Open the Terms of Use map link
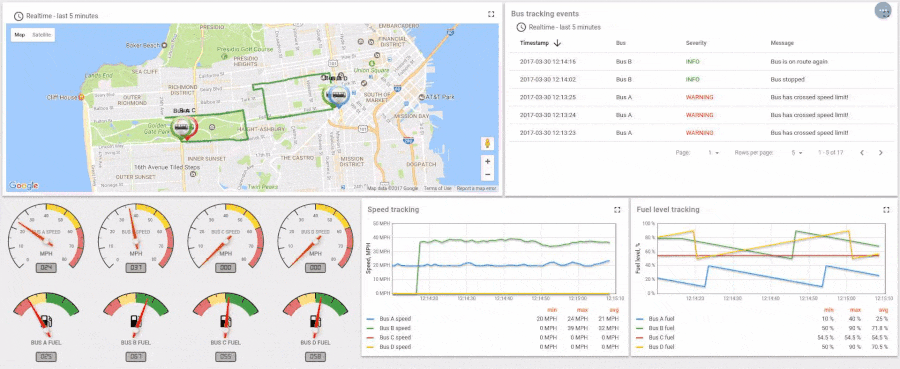This screenshot has width=900, height=369. click(437, 188)
